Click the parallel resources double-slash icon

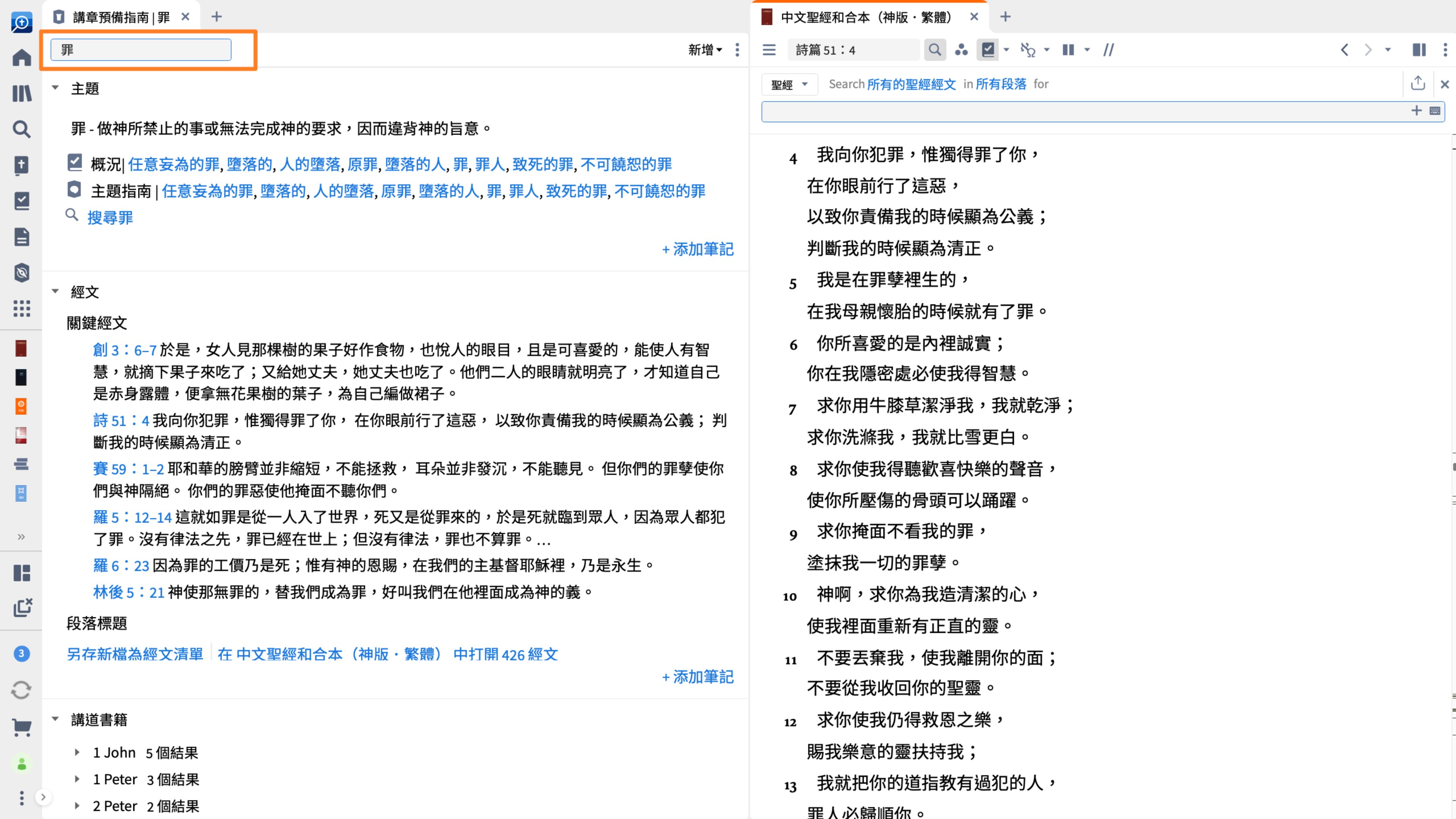(x=1108, y=50)
